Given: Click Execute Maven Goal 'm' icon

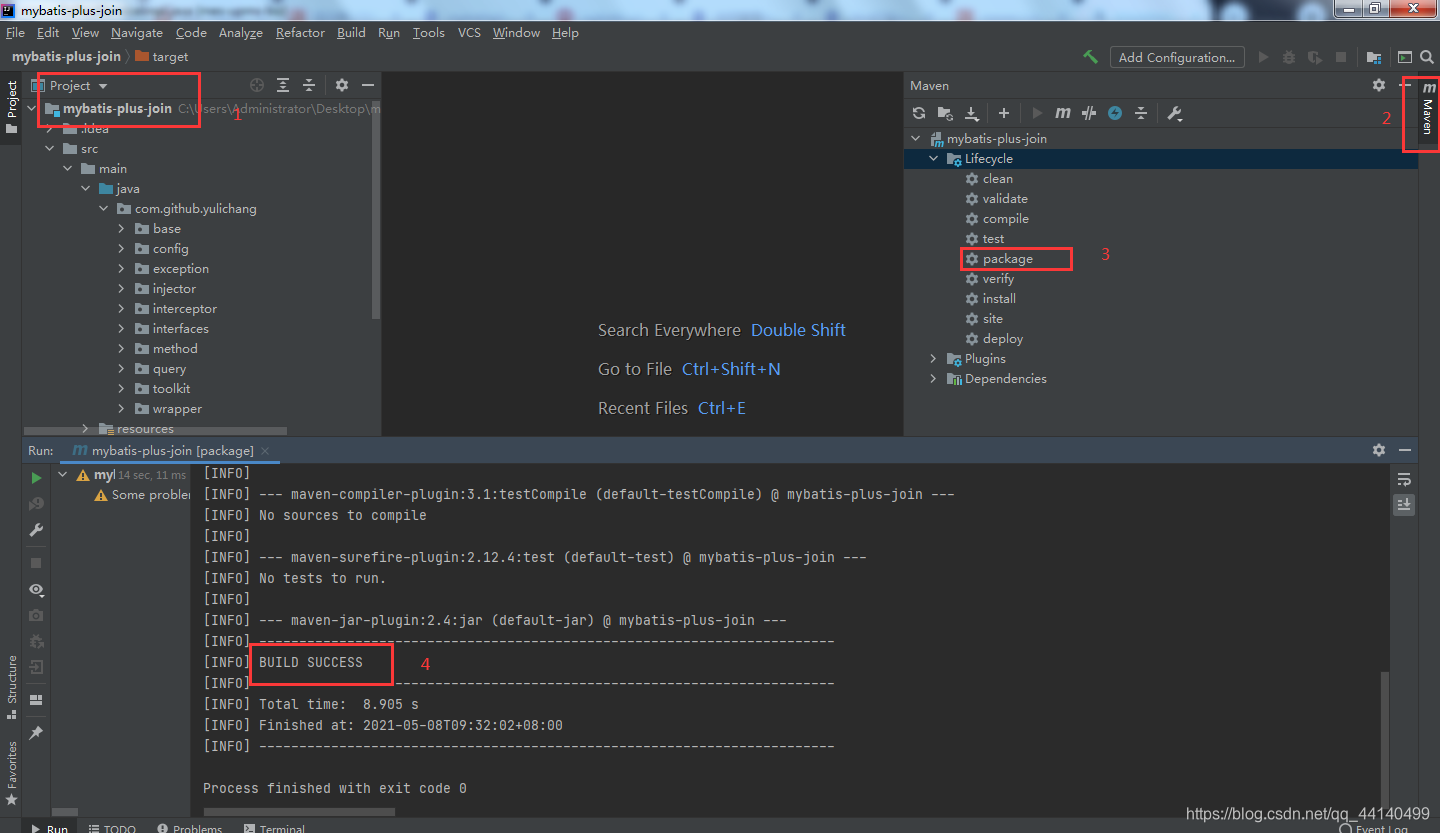Looking at the screenshot, I should 1063,113.
